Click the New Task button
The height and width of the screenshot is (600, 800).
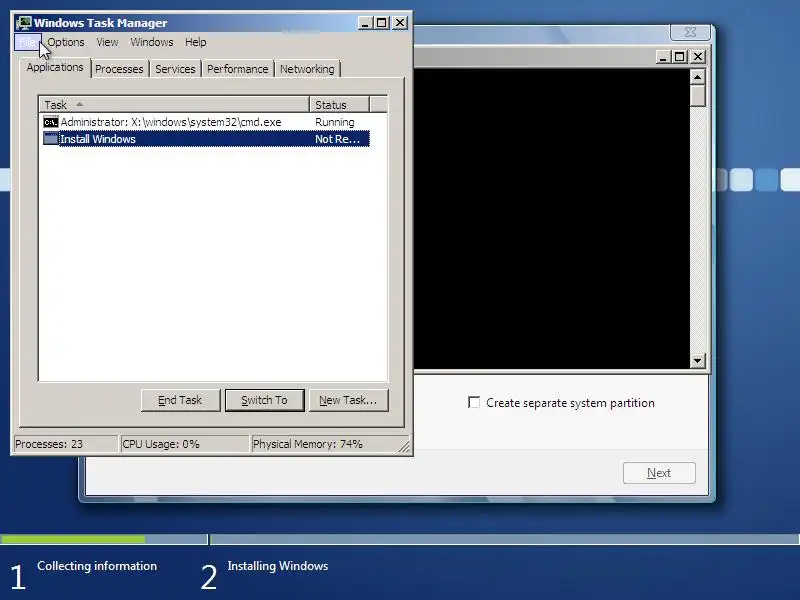348,400
